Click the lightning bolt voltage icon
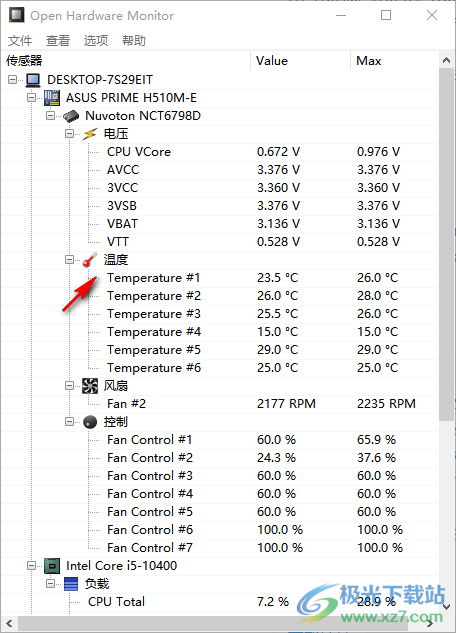The image size is (456, 633). pyautogui.click(x=90, y=134)
